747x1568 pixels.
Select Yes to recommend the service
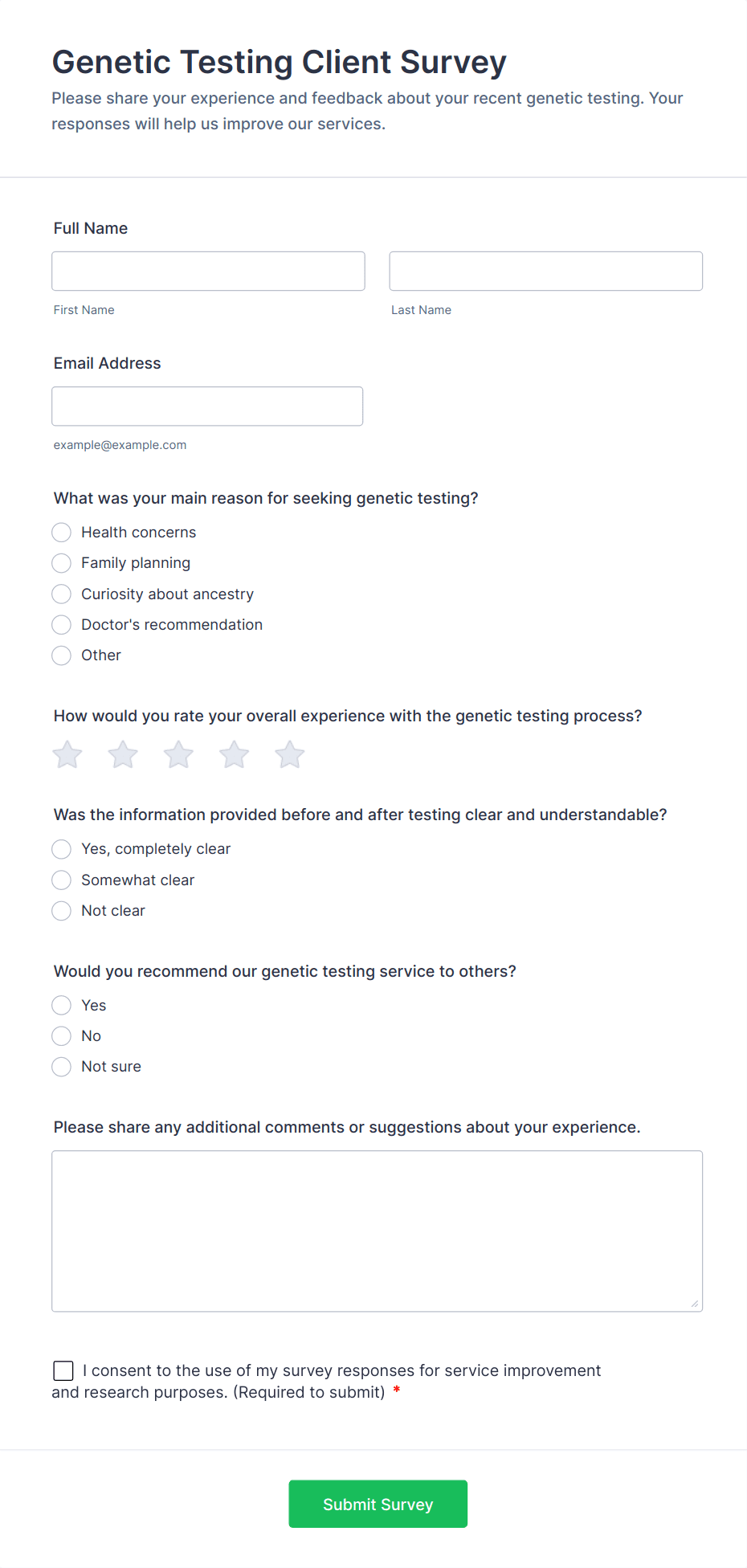tap(62, 1006)
